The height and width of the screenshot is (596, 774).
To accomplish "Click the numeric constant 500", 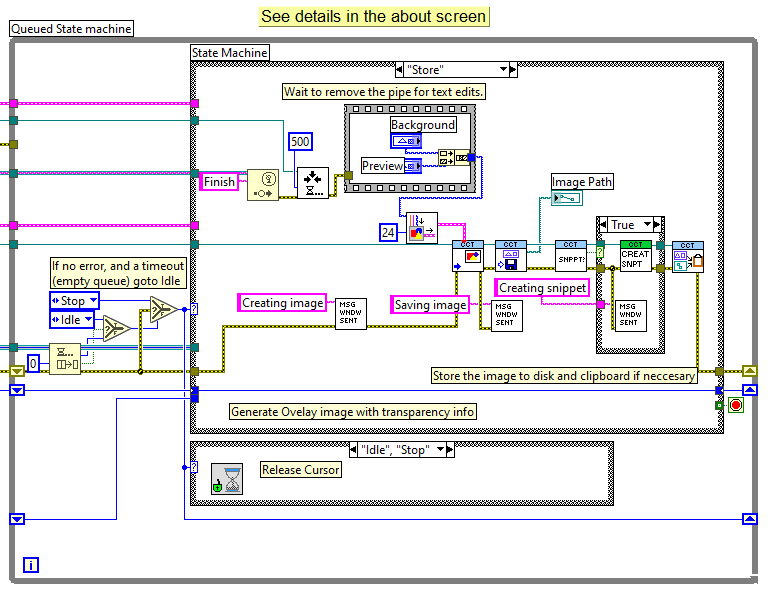I will pos(300,142).
